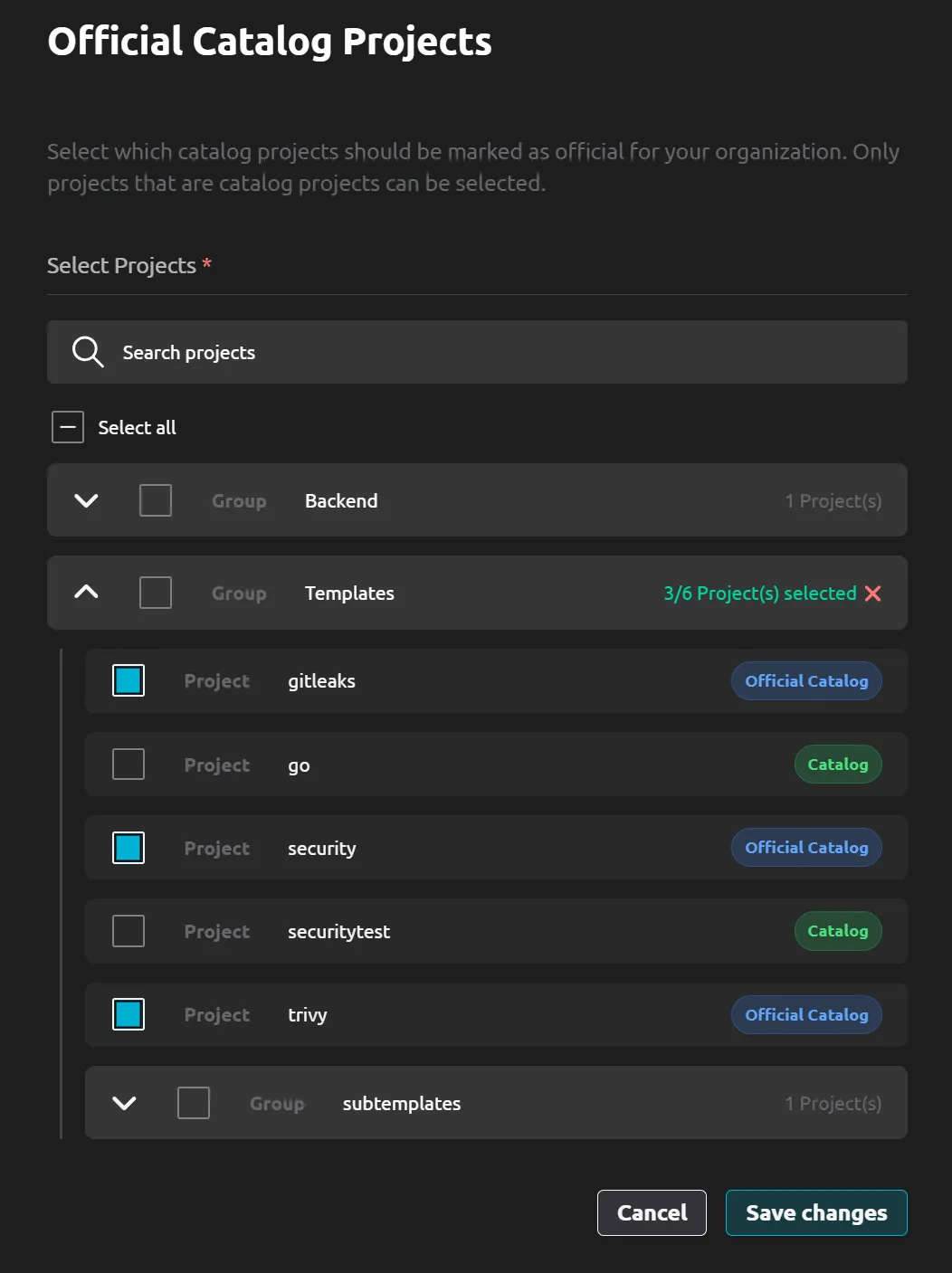952x1273 pixels.
Task: Click the Official Catalog badge on security
Action: tap(805, 847)
